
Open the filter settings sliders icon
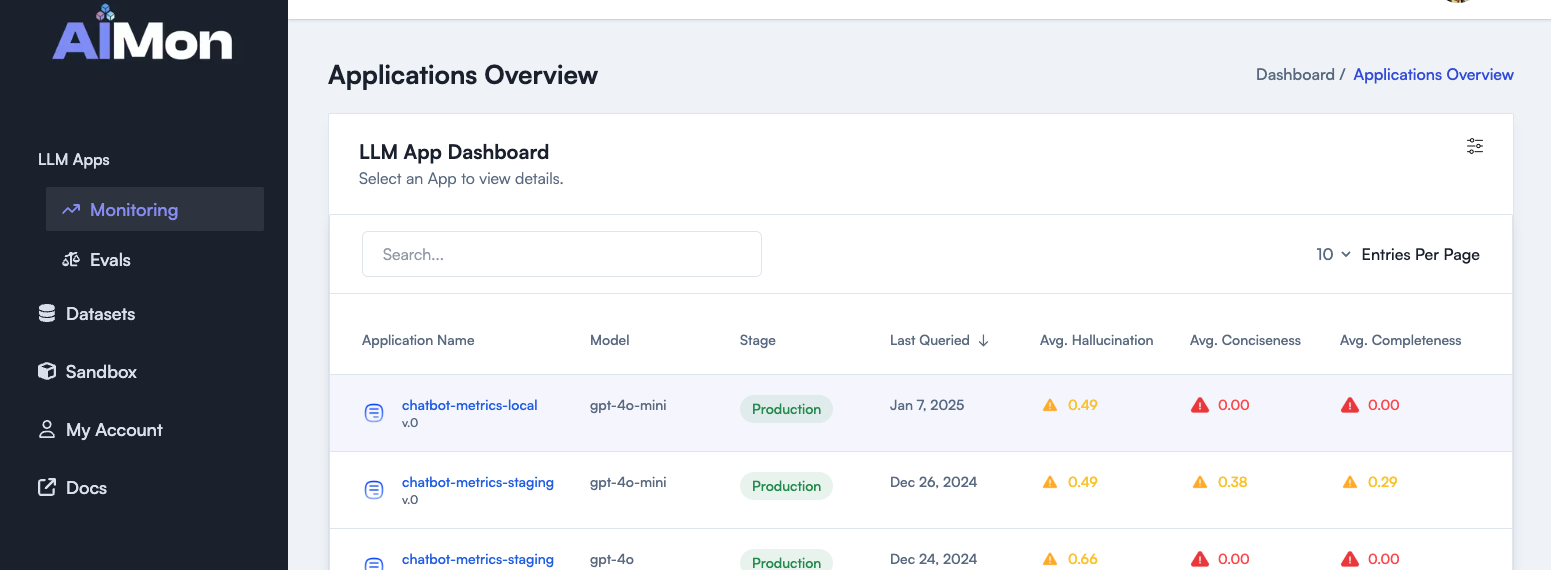tap(1475, 146)
